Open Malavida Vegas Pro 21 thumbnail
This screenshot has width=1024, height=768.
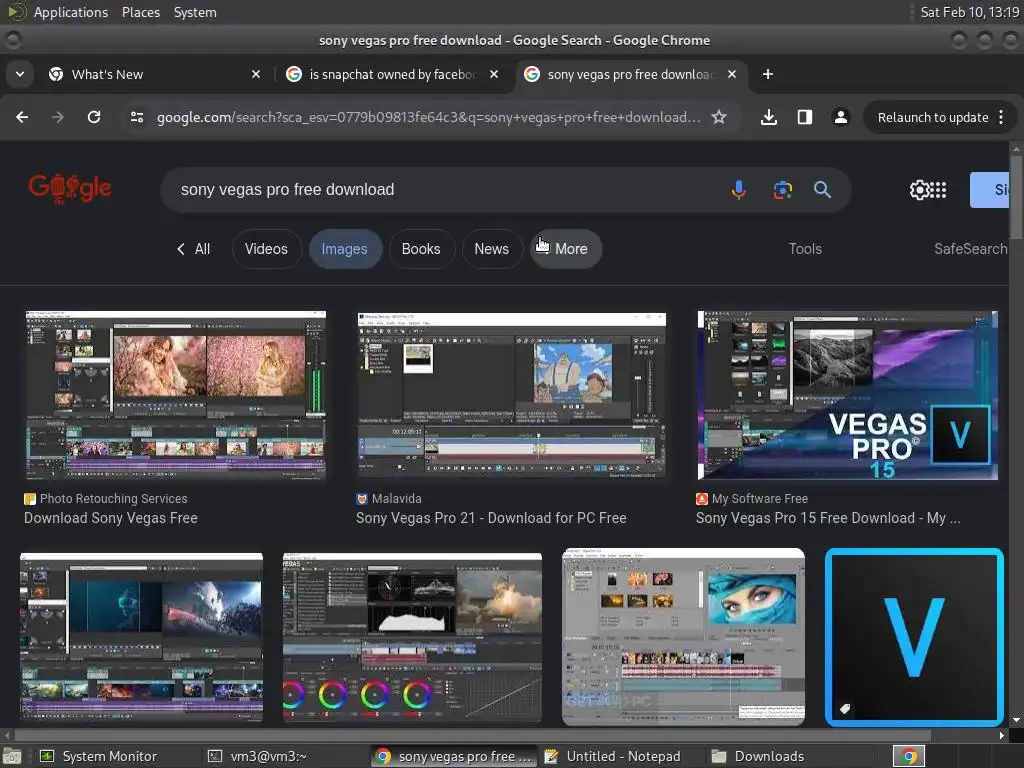pos(512,396)
